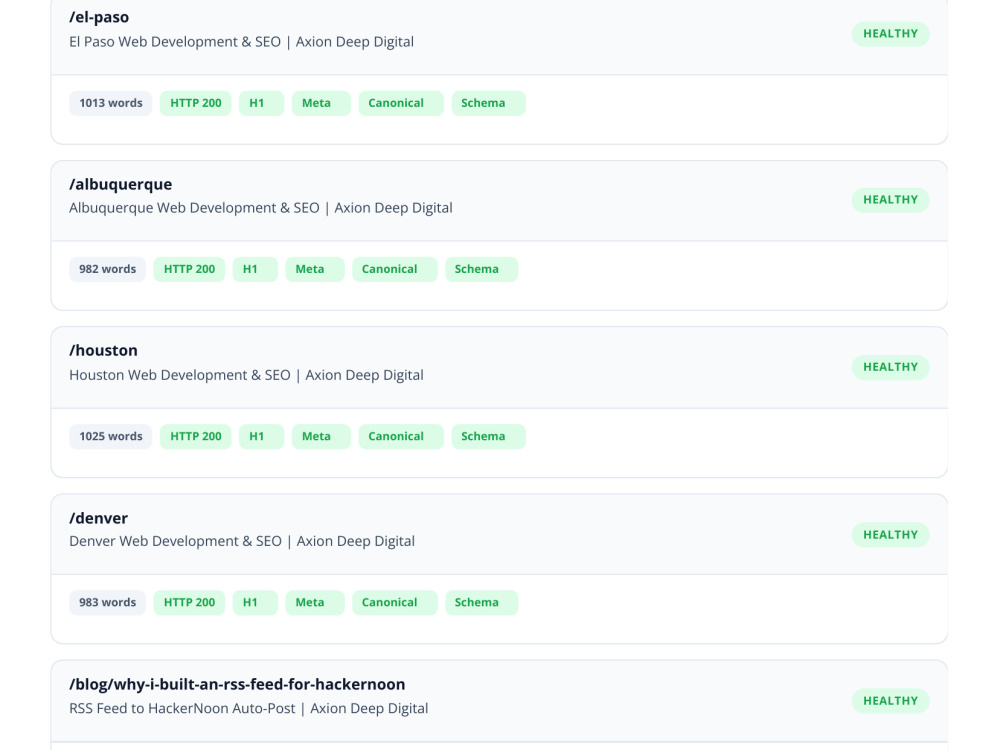Viewport: 1000px width, 750px height.
Task: Click H1 tag in /houston card
Action: pos(261,437)
